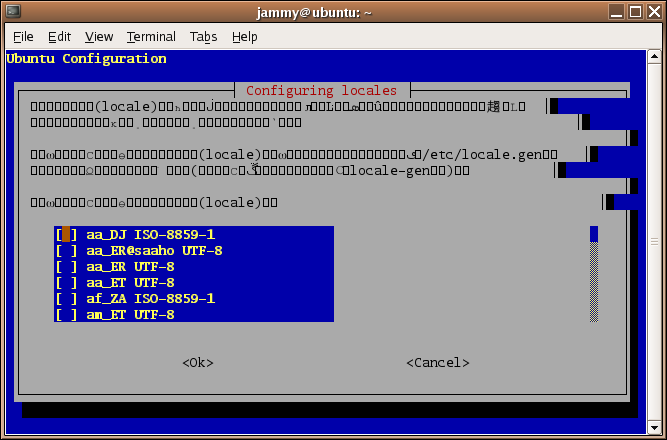The width and height of the screenshot is (667, 440).
Task: Select the am_ET UTF-8 locale text
Action: (130, 315)
